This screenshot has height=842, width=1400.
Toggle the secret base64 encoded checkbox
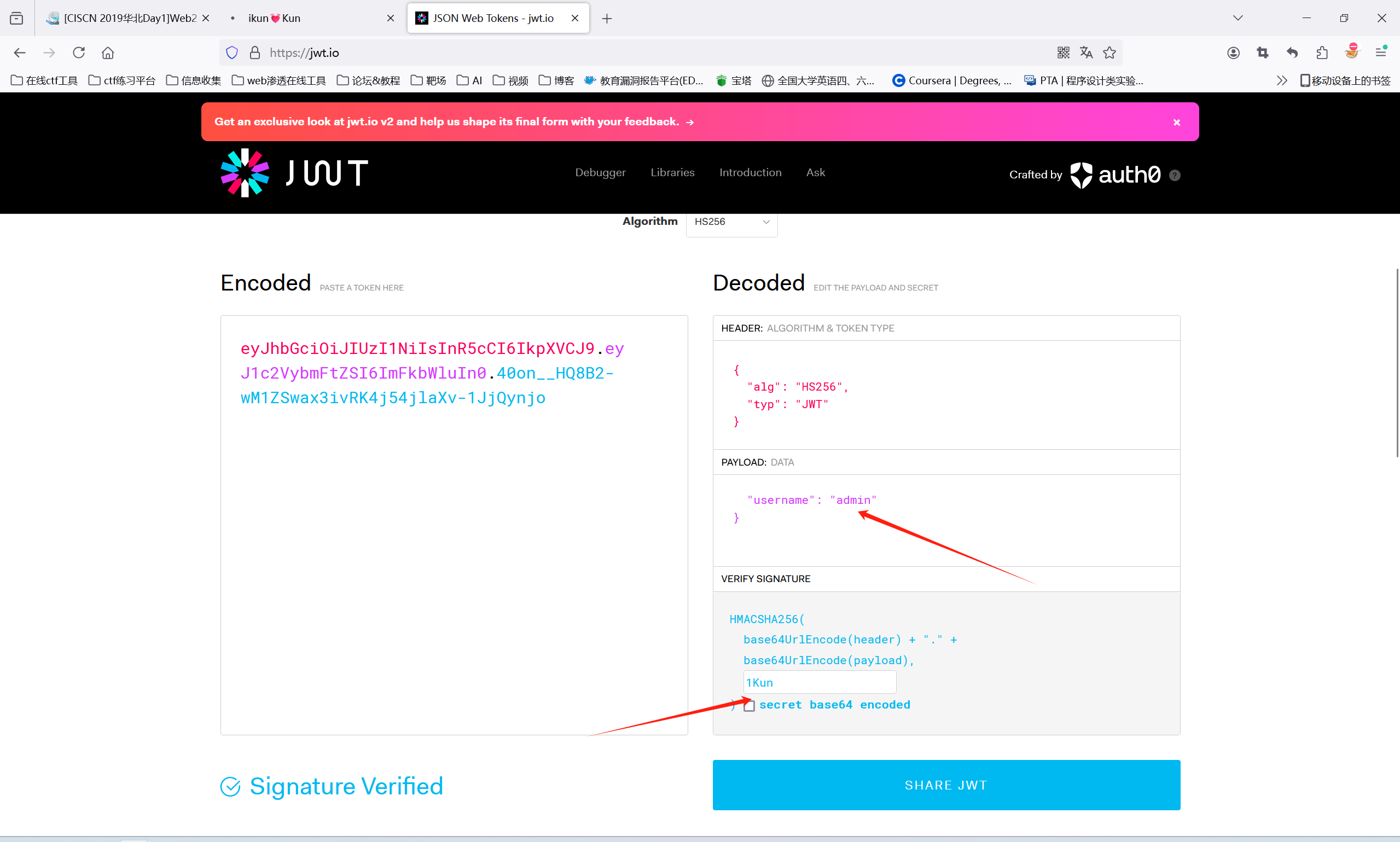pyautogui.click(x=749, y=705)
